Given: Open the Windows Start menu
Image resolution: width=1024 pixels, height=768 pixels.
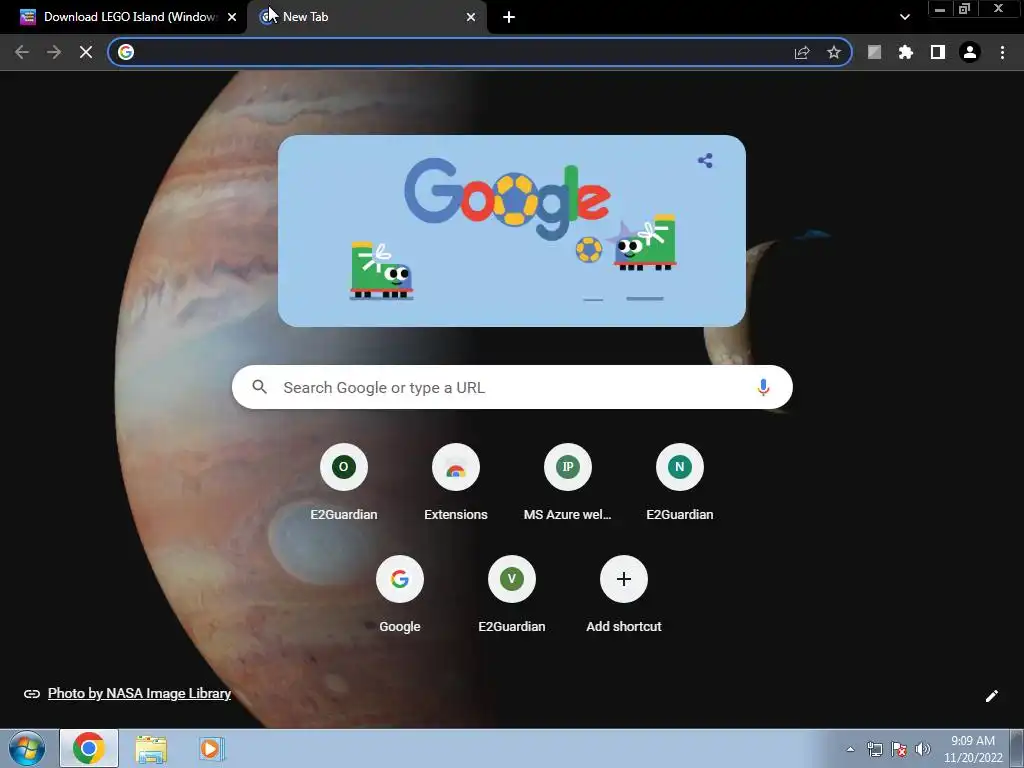Looking at the screenshot, I should tap(27, 748).
